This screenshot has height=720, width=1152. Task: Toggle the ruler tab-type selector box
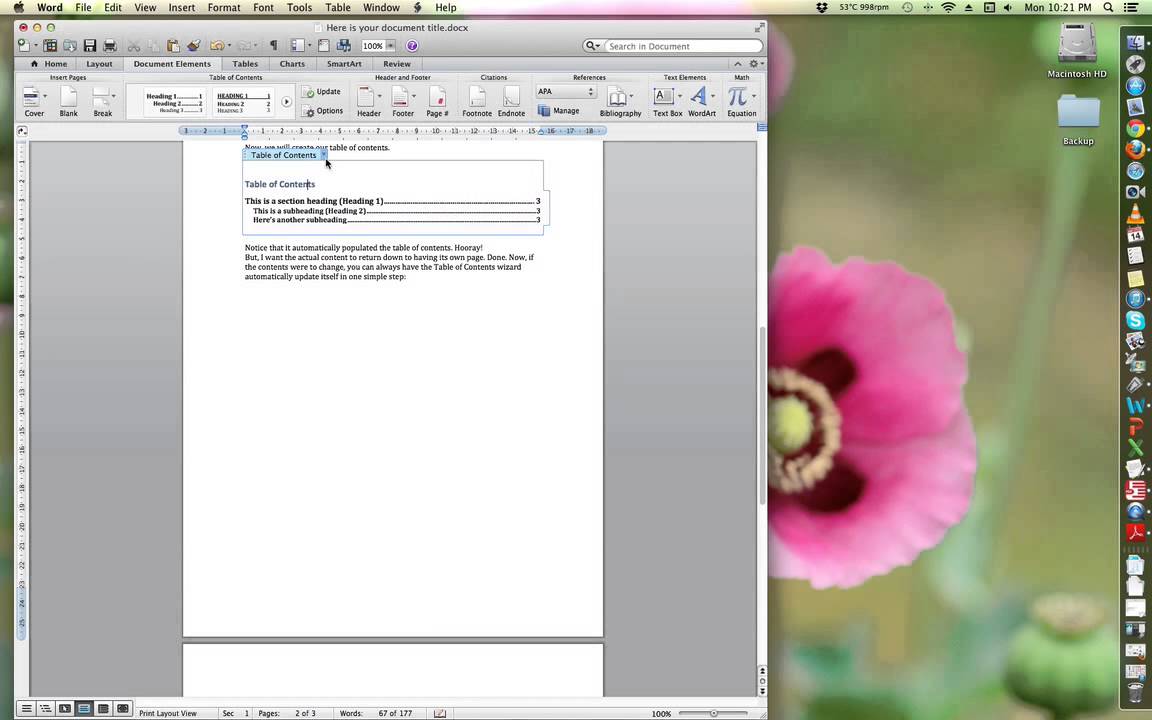click(x=22, y=131)
